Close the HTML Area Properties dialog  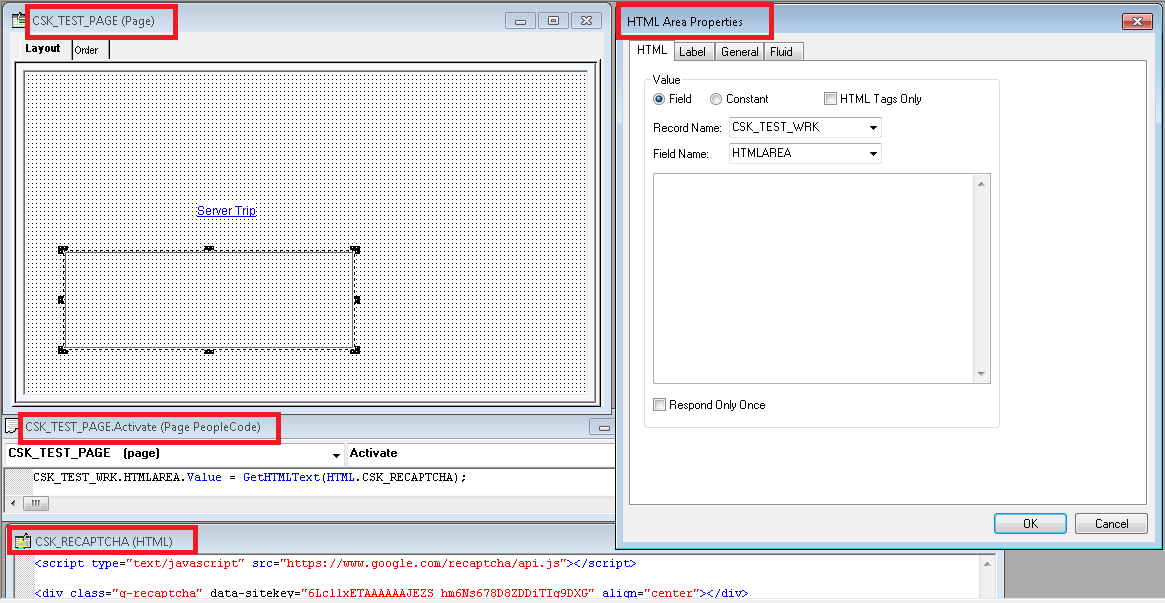click(1137, 22)
